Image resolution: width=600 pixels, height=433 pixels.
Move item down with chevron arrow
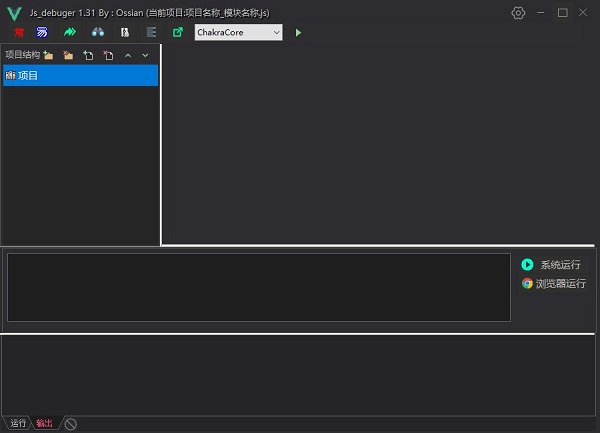tap(145, 56)
